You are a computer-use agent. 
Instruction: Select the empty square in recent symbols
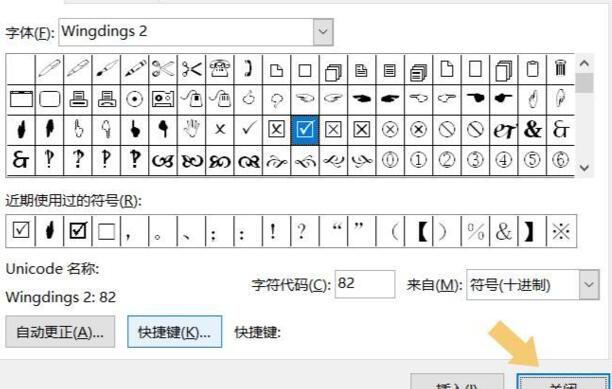coord(106,231)
